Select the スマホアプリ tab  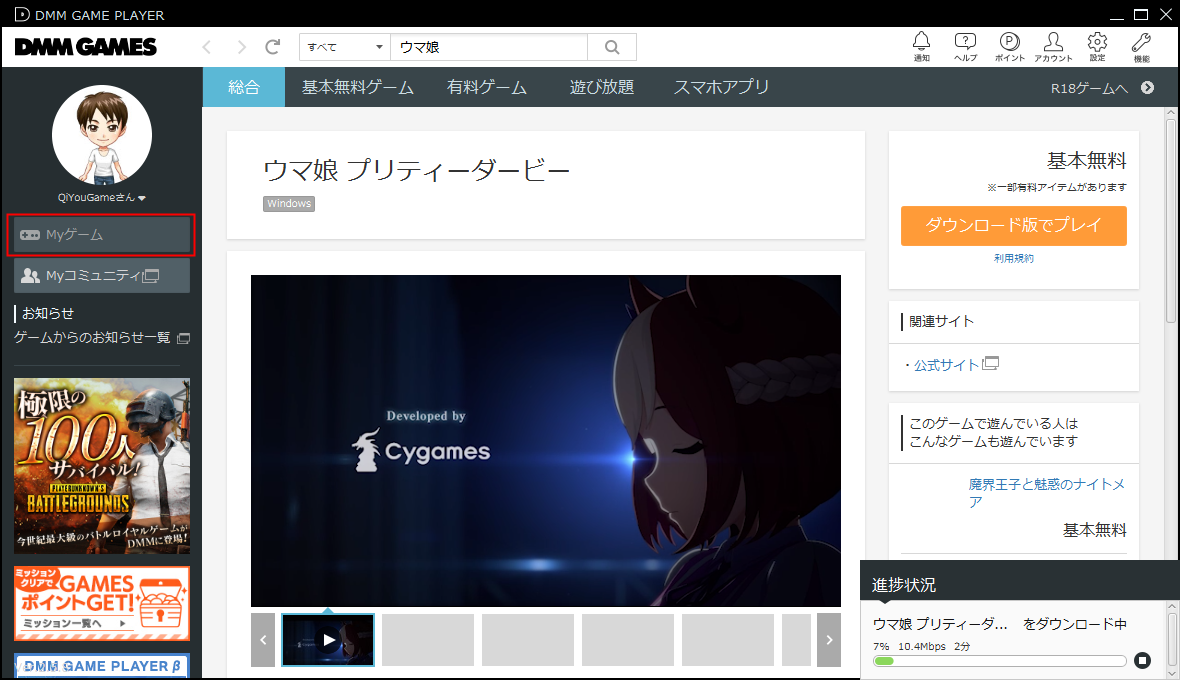pyautogui.click(x=721, y=87)
